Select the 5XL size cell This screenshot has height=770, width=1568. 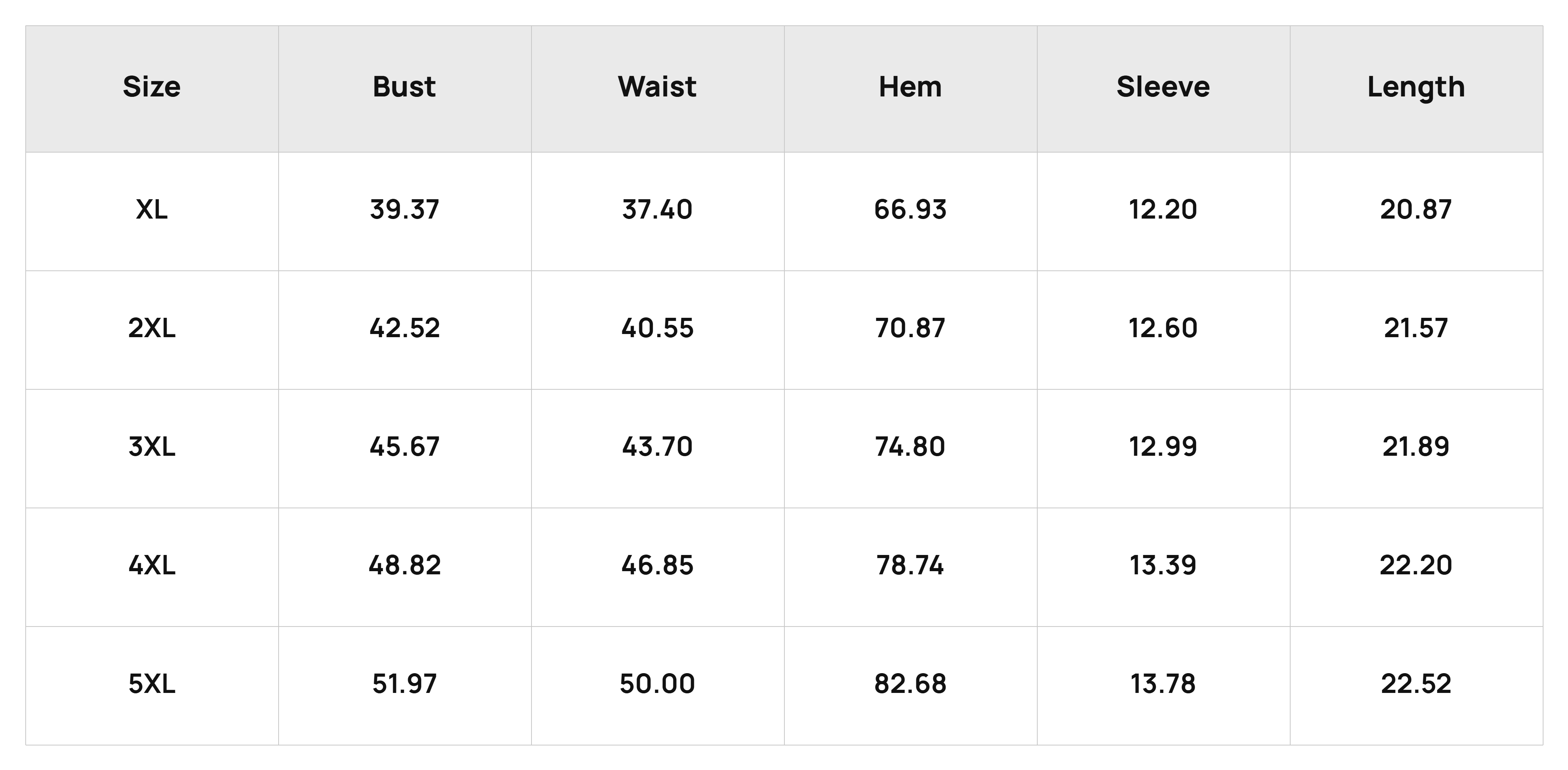(152, 685)
